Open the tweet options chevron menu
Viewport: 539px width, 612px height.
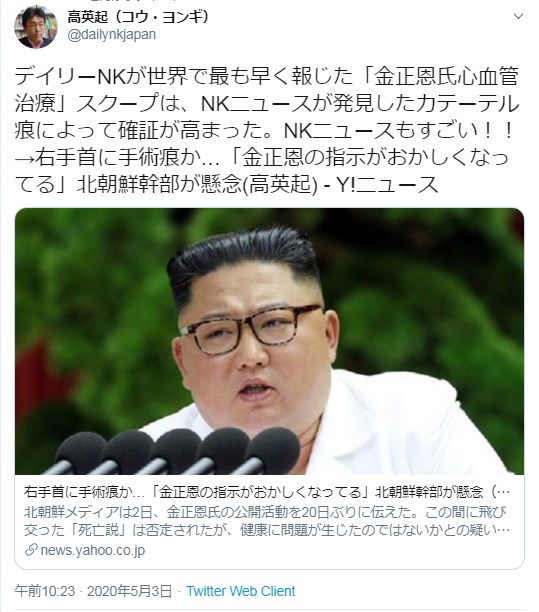pyautogui.click(x=518, y=16)
